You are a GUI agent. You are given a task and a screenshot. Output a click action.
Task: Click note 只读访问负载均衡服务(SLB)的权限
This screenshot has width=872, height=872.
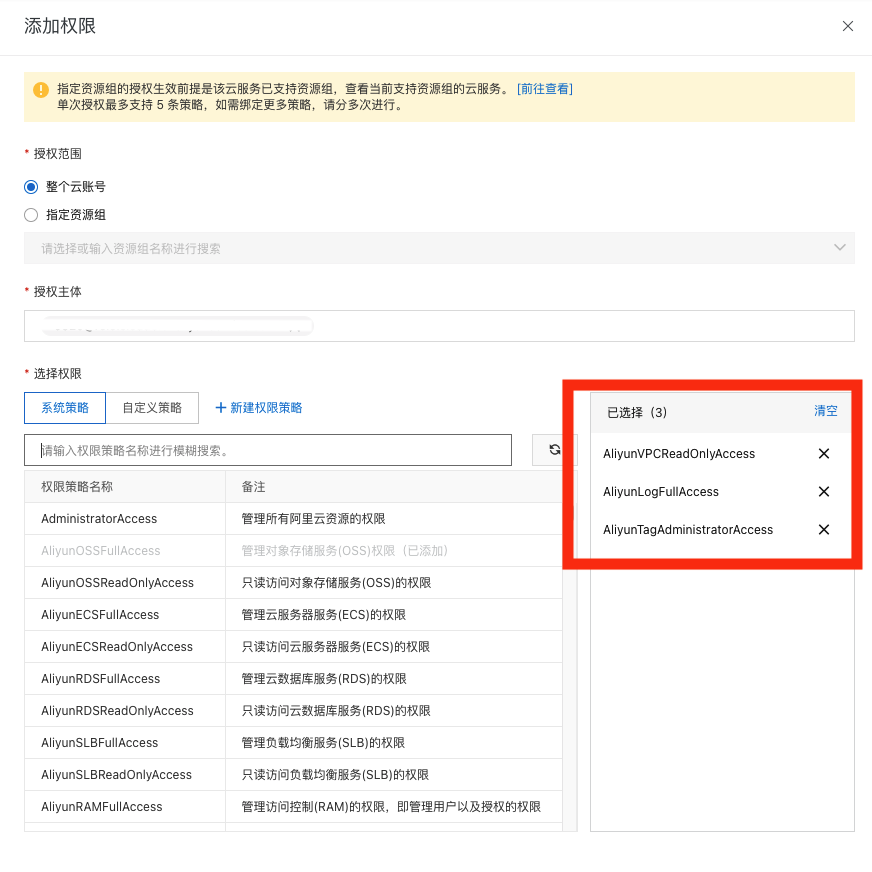pos(335,775)
